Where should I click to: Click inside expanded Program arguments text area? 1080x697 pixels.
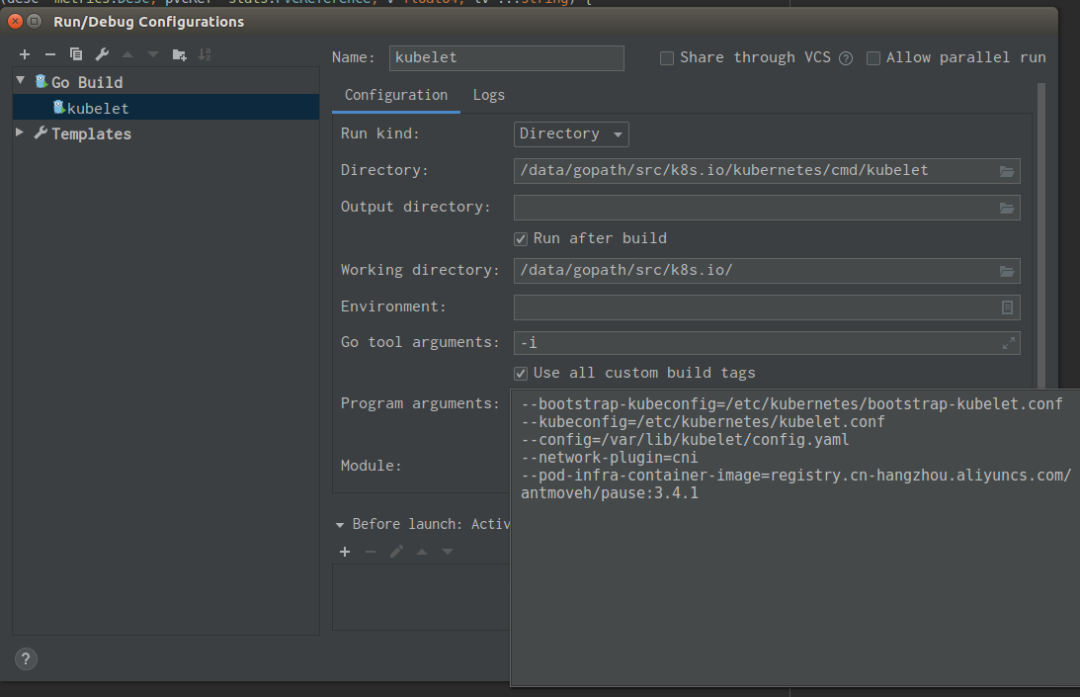click(795, 537)
